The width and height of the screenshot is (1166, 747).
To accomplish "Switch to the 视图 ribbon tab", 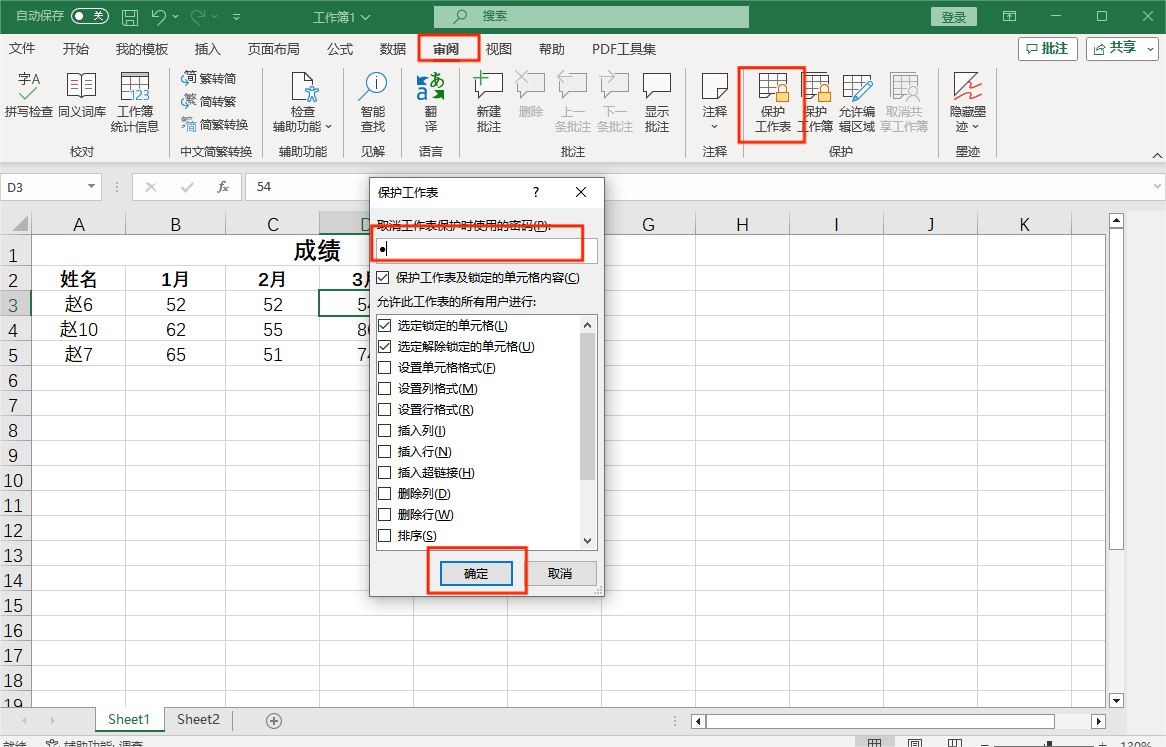I will (x=498, y=49).
